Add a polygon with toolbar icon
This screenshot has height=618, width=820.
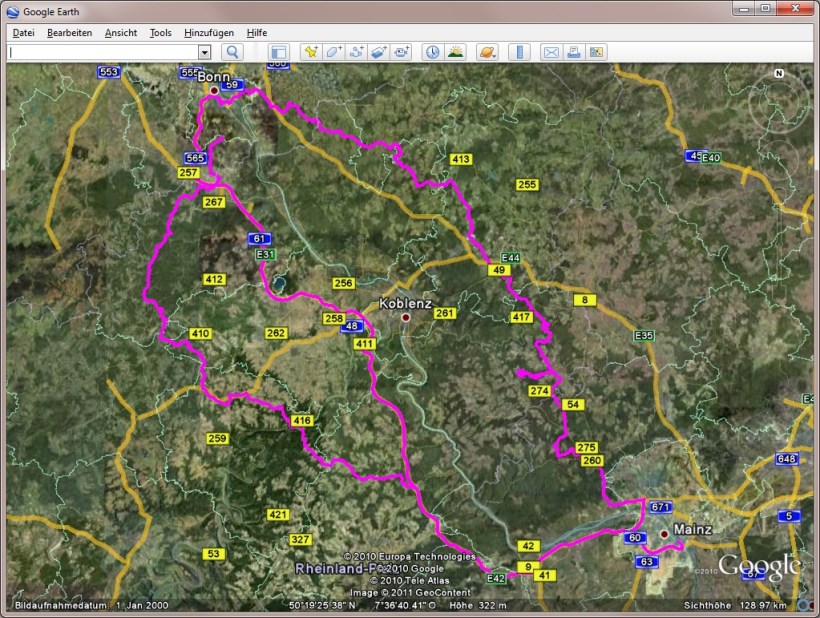click(334, 52)
